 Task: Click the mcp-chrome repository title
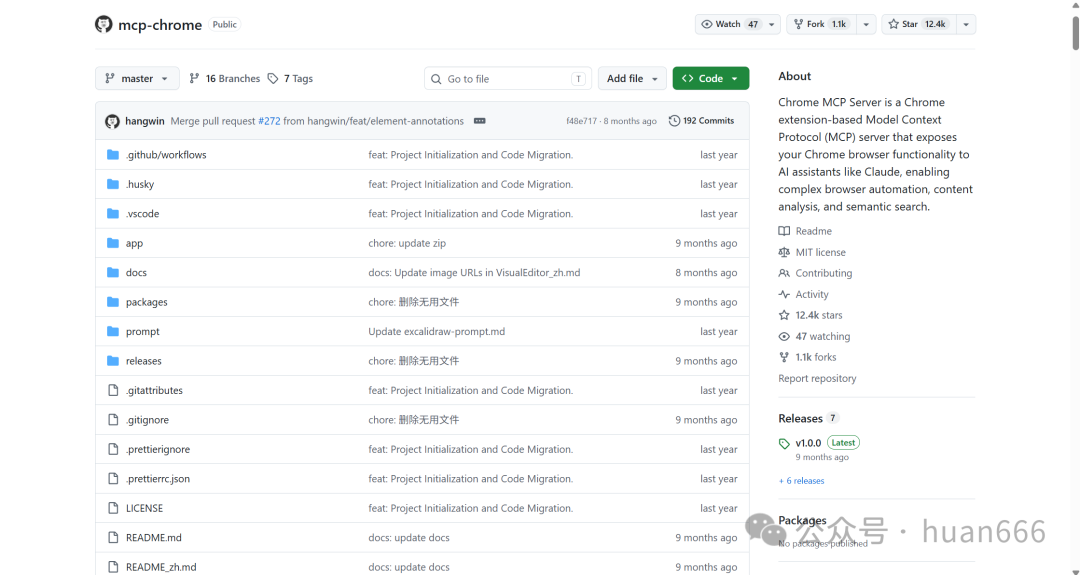pos(160,25)
